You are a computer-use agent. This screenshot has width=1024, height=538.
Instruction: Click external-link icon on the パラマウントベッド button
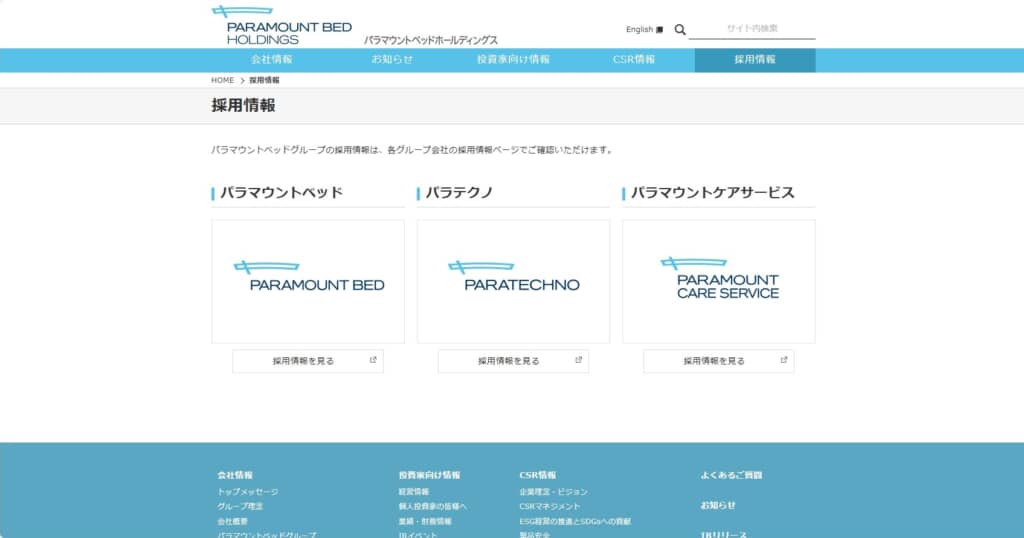373,360
